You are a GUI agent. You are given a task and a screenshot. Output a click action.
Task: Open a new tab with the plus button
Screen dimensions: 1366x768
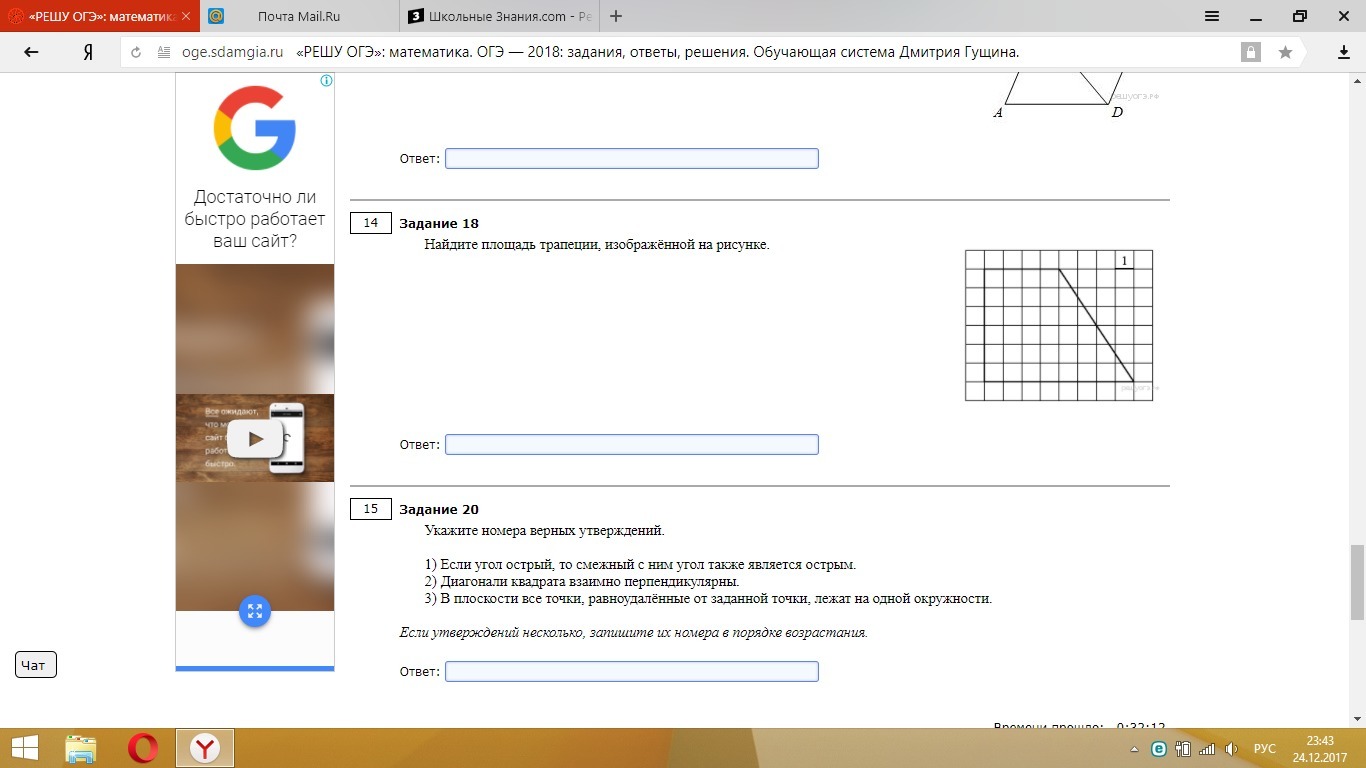616,16
